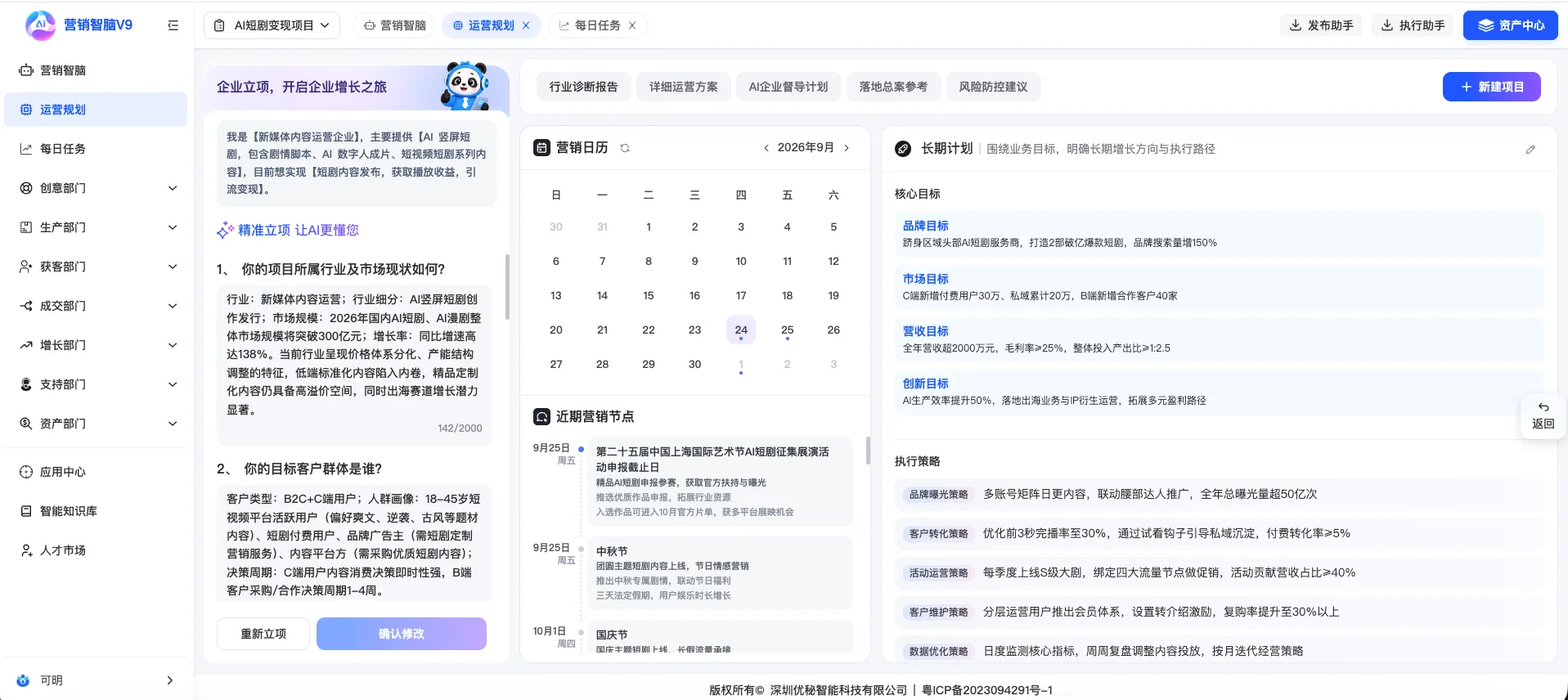Refresh the 营销日历 with the reload icon

pos(625,148)
